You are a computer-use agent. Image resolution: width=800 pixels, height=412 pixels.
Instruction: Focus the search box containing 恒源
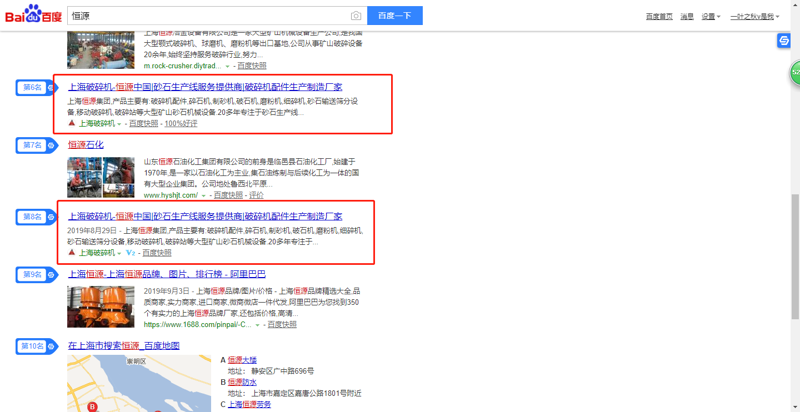pyautogui.click(x=209, y=16)
